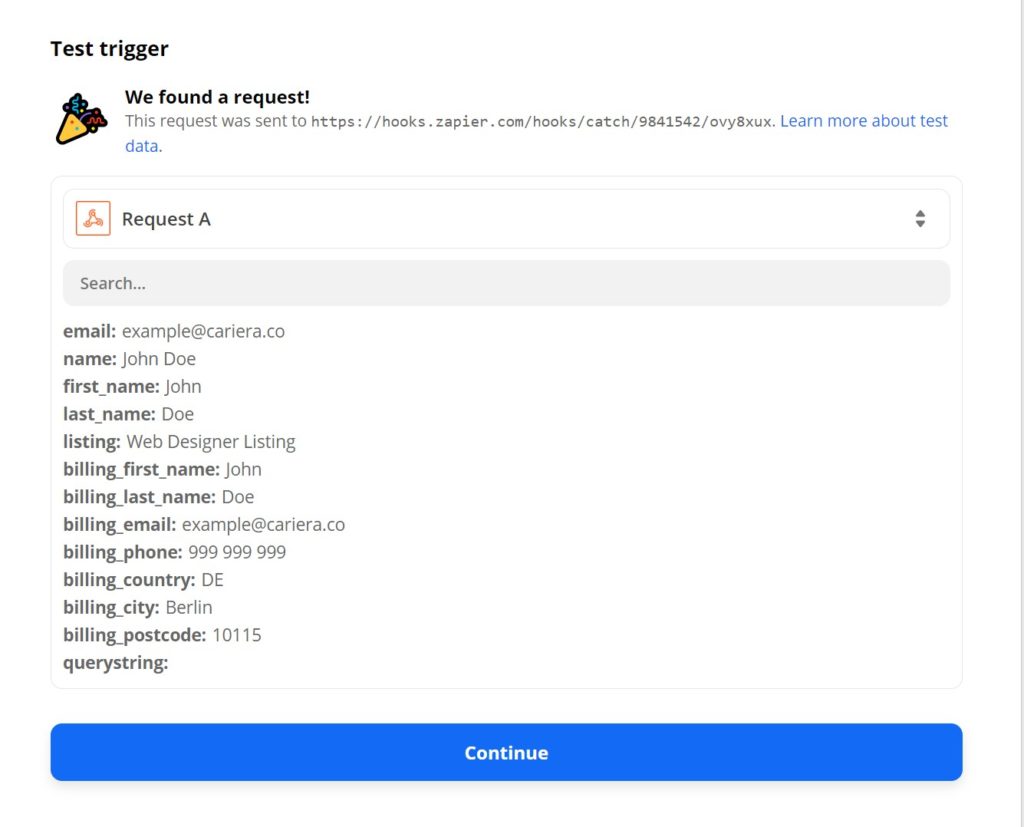Click the Search... field

[x=506, y=283]
